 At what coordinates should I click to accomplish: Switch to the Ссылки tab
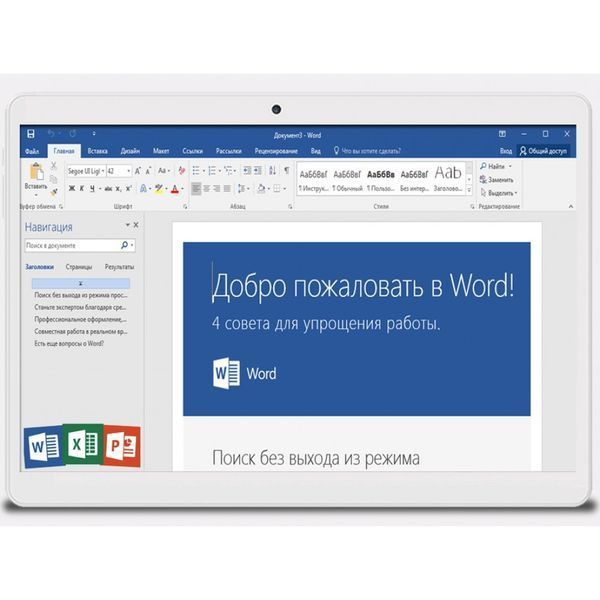(192, 151)
